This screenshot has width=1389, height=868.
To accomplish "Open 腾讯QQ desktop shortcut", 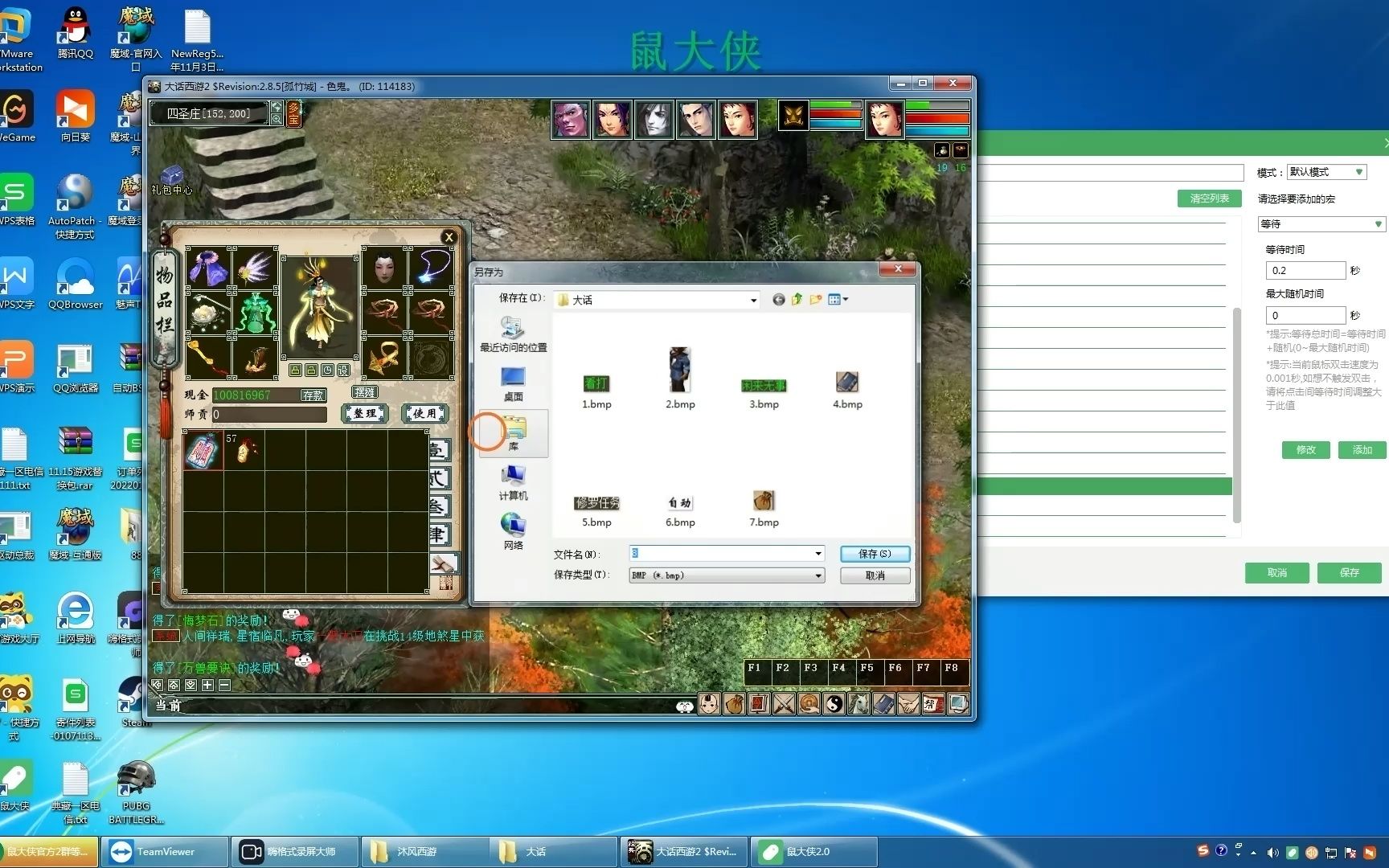I will click(75, 33).
